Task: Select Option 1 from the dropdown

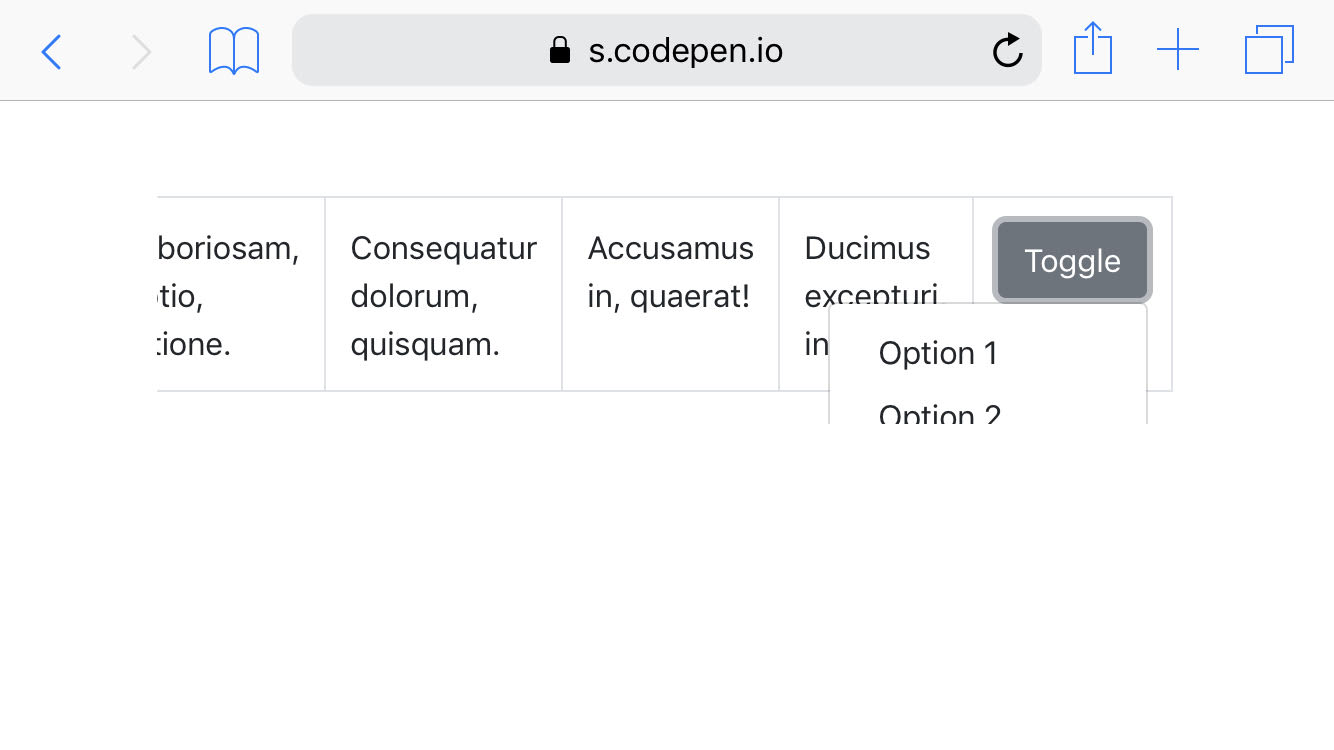Action: coord(937,352)
